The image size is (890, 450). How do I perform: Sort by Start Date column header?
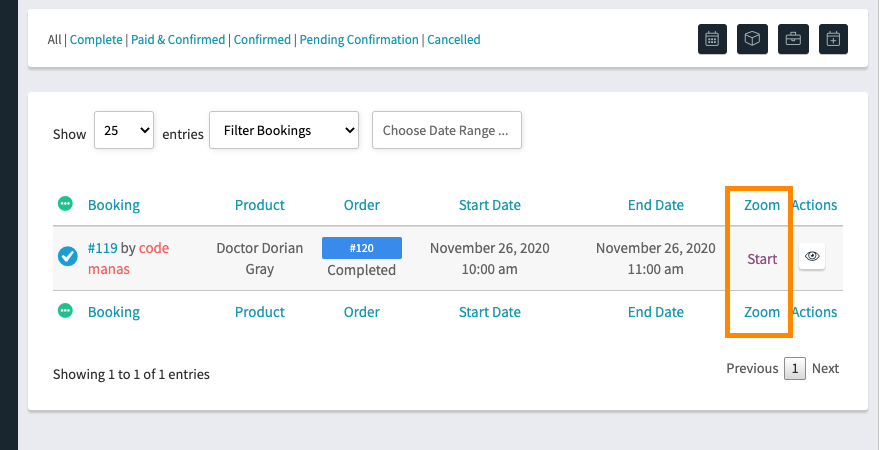(489, 205)
